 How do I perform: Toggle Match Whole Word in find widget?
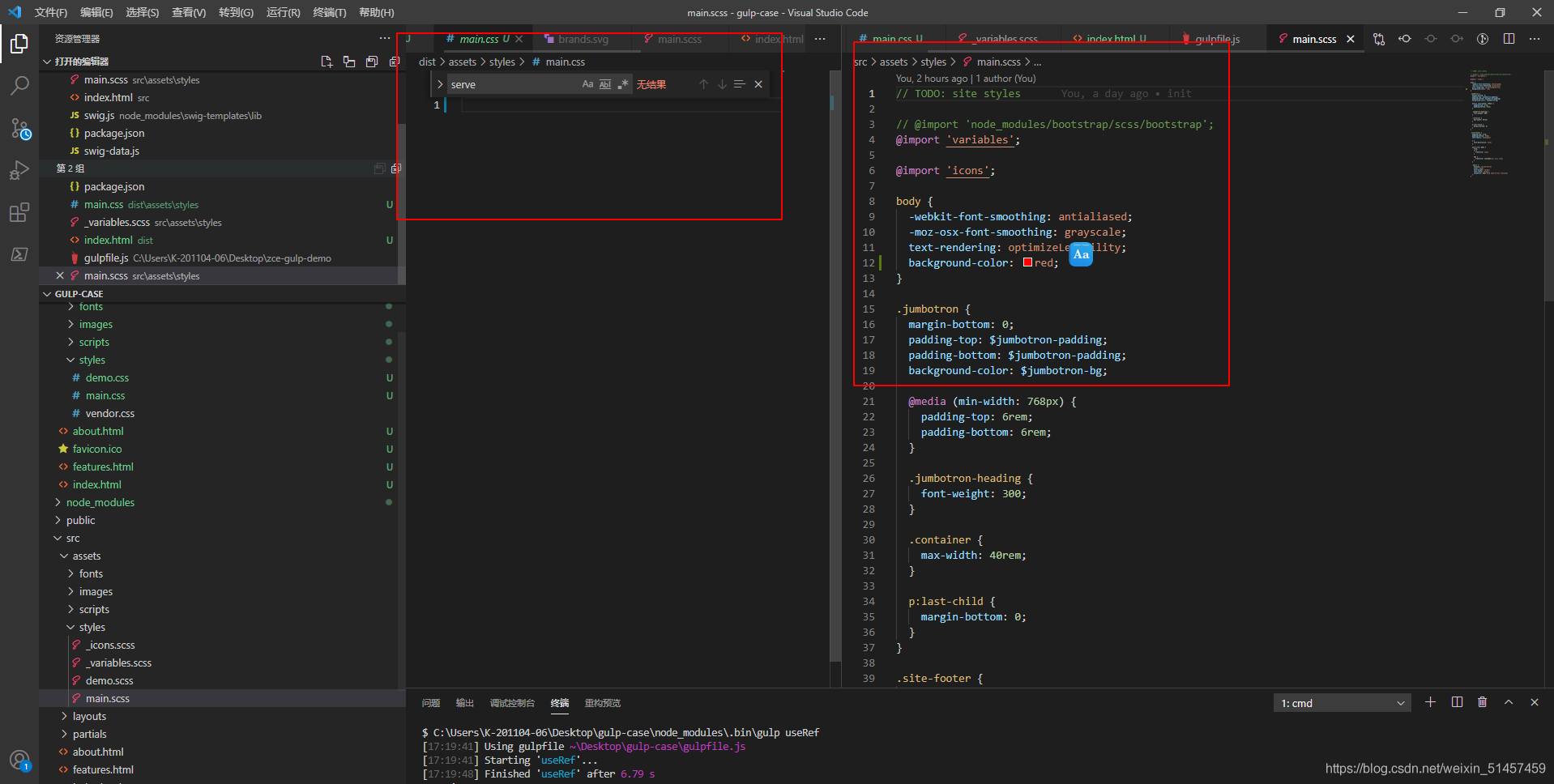[605, 84]
